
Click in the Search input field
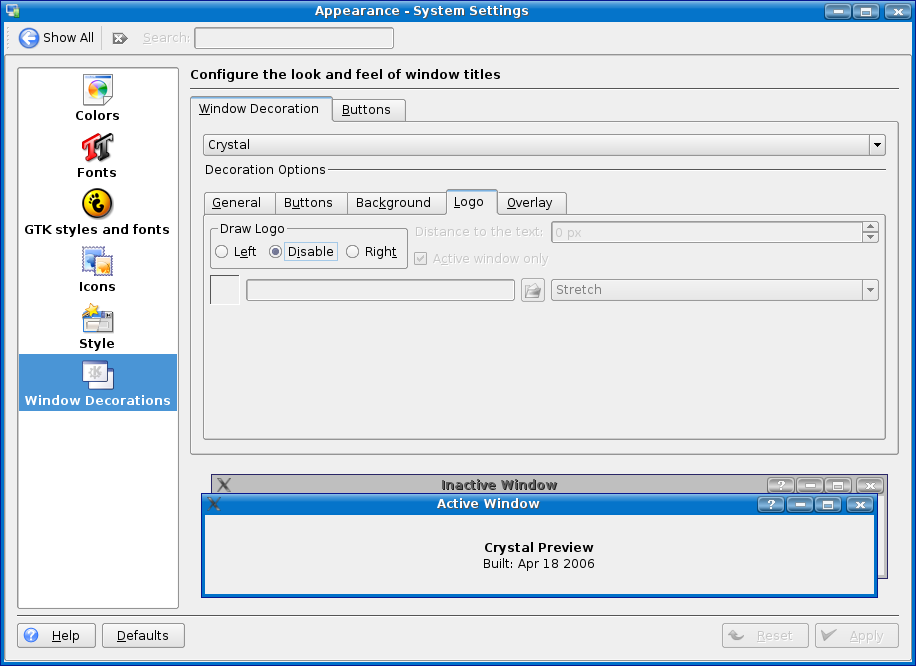click(x=293, y=38)
